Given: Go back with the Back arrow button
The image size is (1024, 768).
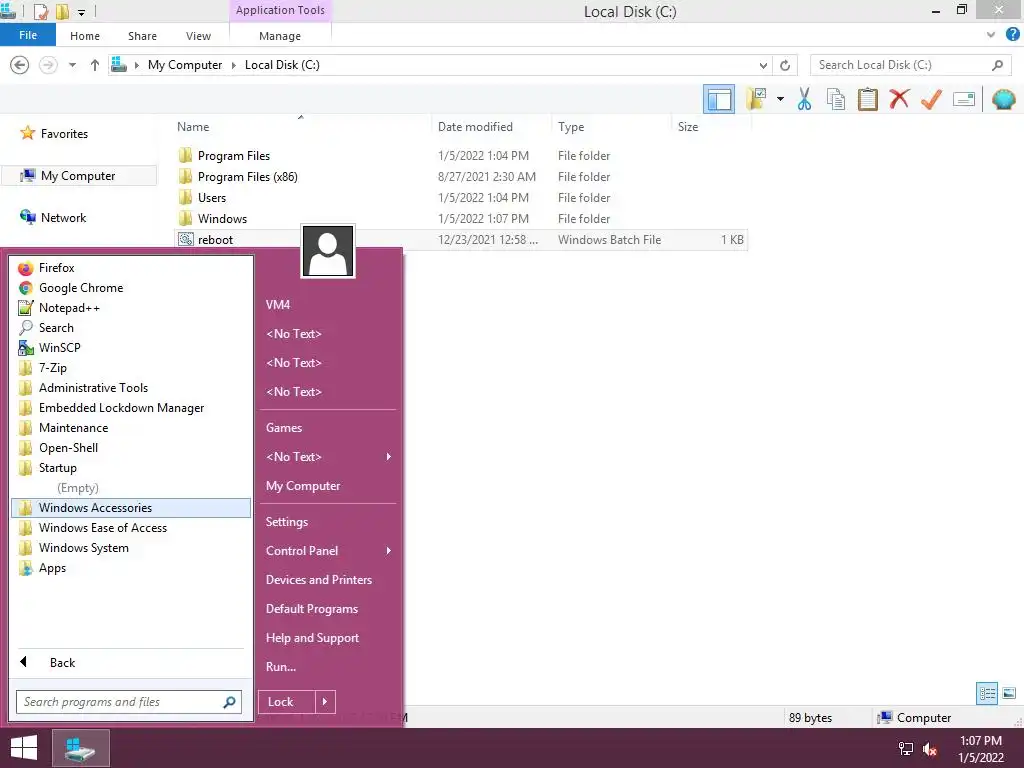Looking at the screenshot, I should (x=20, y=65).
